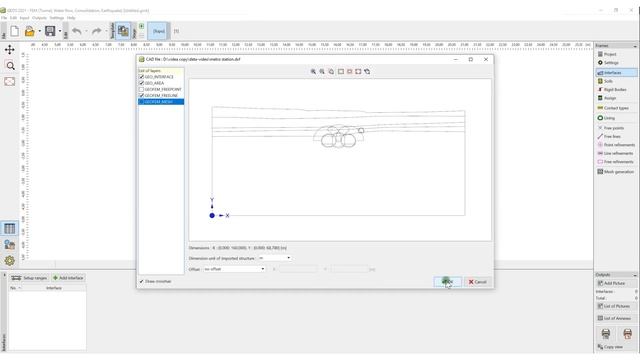
Task: Click the zoom extents tool in left toolbar
Action: (x=10, y=81)
